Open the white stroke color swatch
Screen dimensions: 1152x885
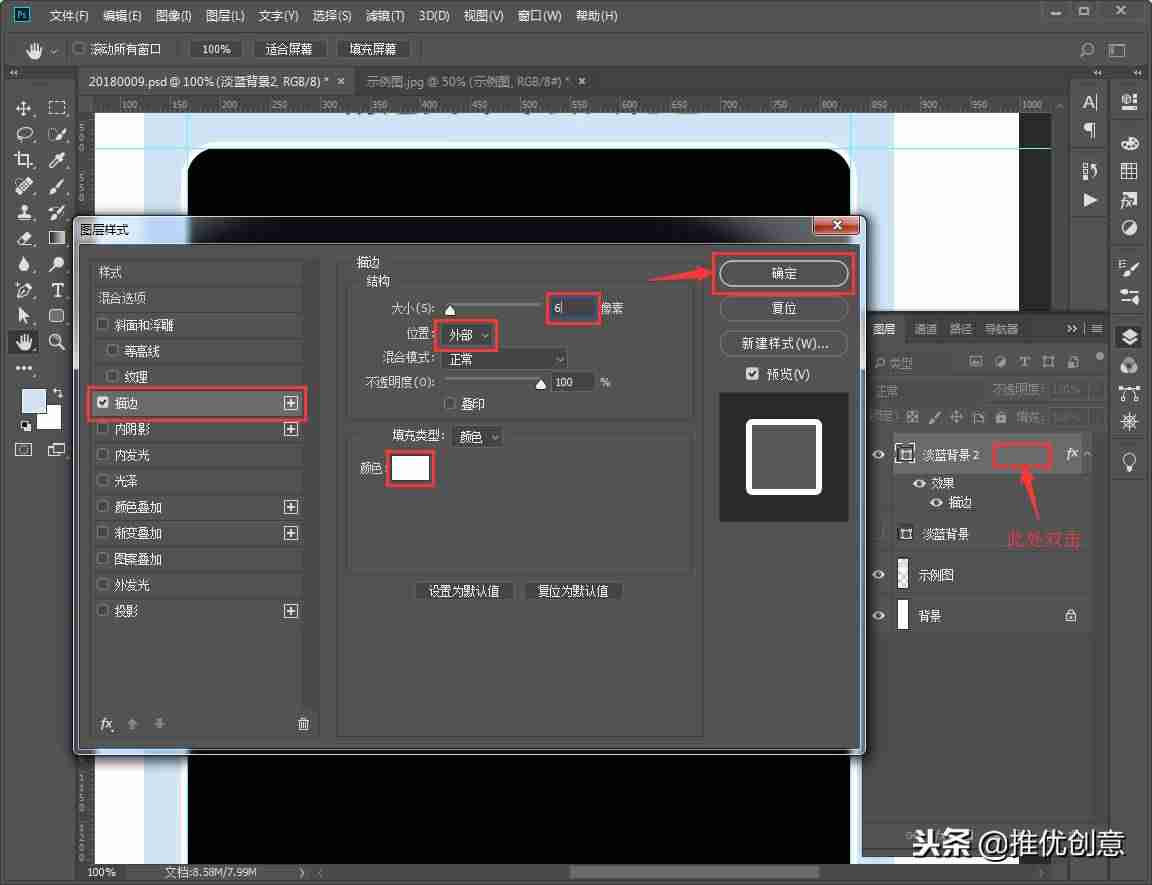tap(410, 468)
